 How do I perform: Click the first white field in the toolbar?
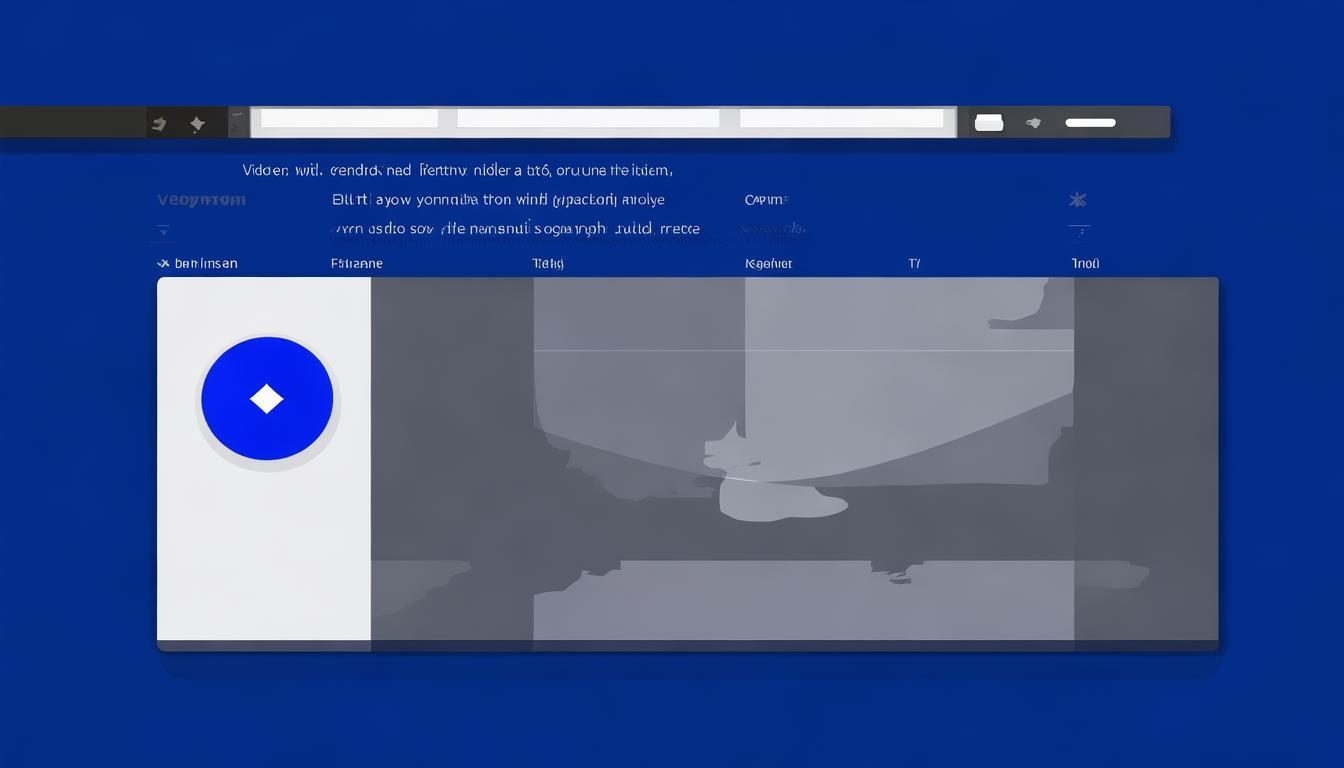coord(349,119)
